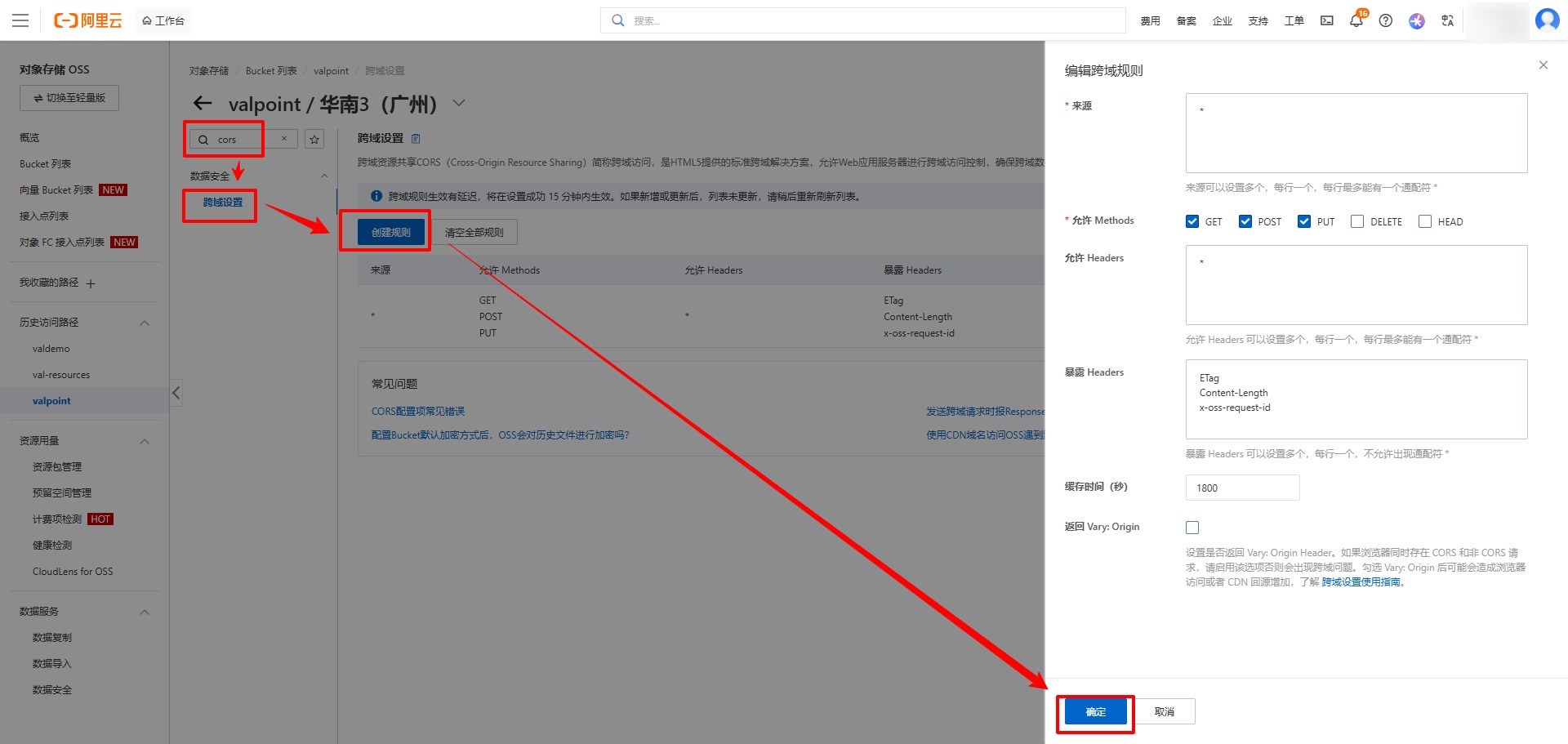Favorite this page with the star icon
1568x744 pixels.
point(314,140)
